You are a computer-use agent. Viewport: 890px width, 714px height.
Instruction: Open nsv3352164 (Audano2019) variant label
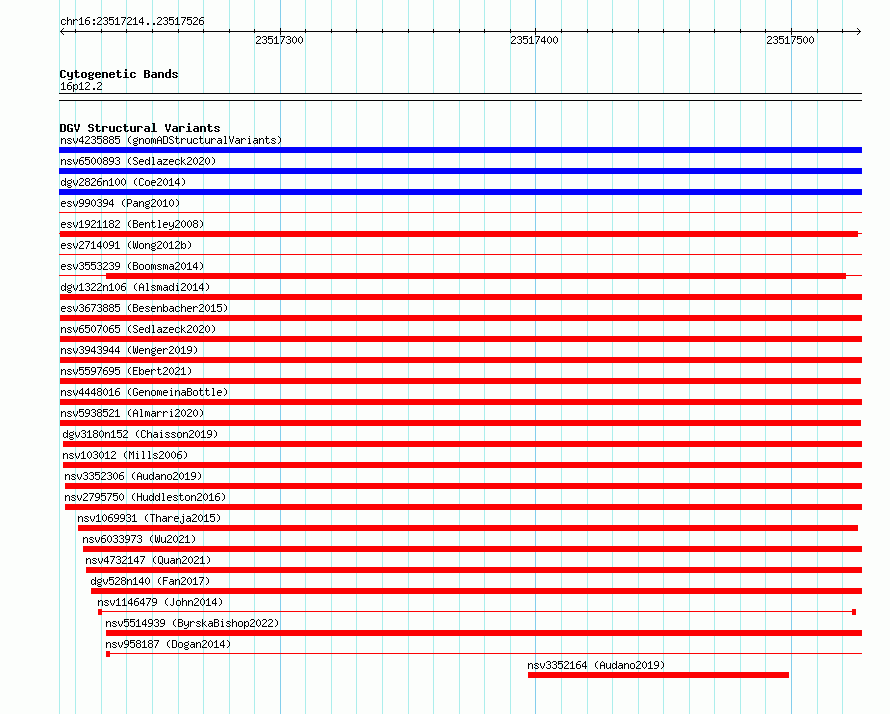[596, 665]
